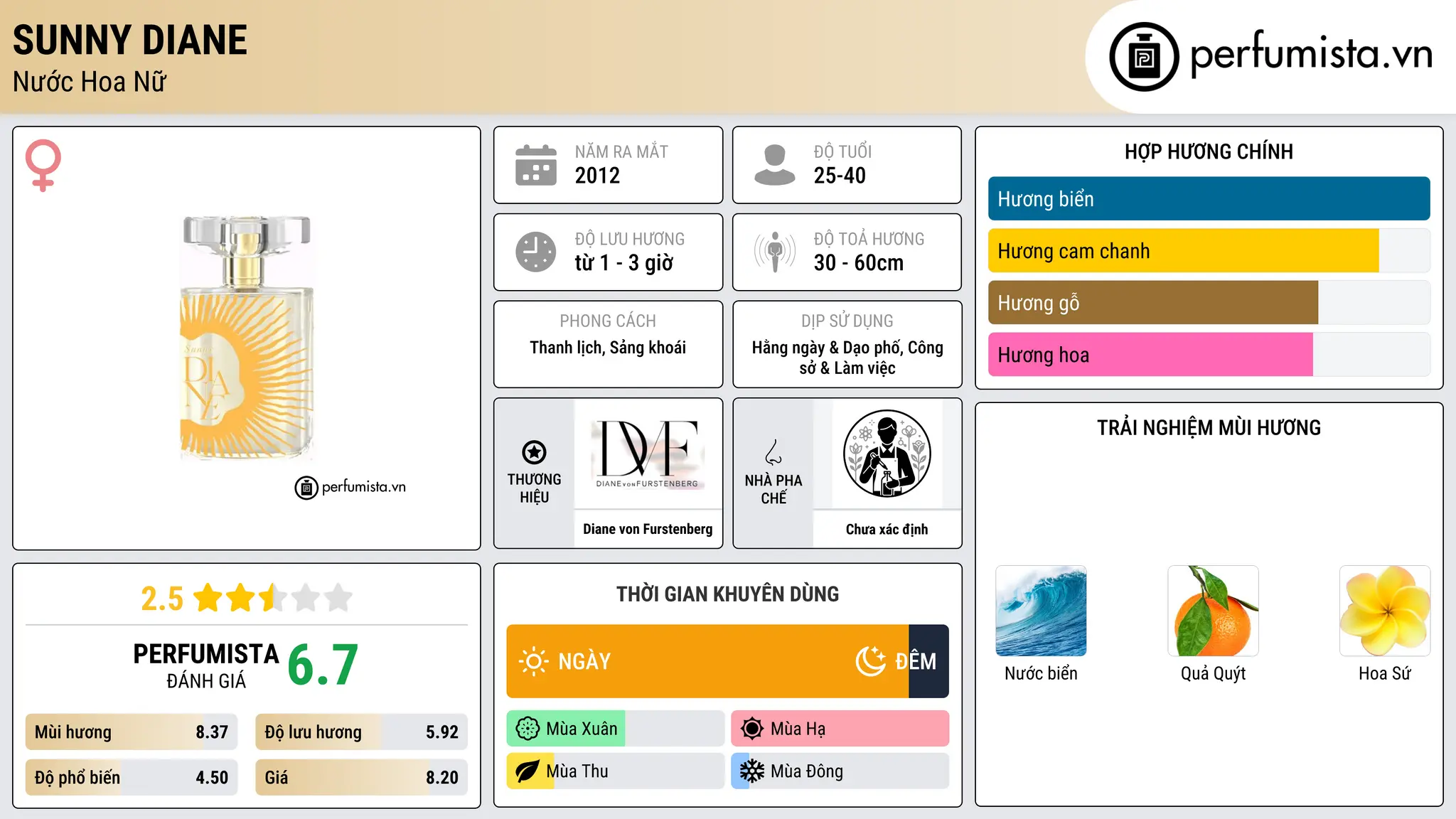Click the Giá score 8.20 bar
The image size is (1456, 819).
tap(361, 778)
